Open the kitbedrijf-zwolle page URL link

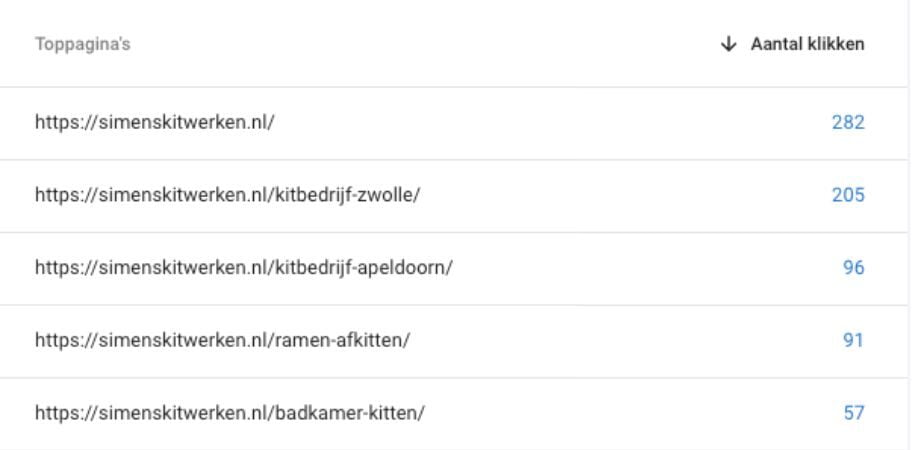[x=227, y=195]
